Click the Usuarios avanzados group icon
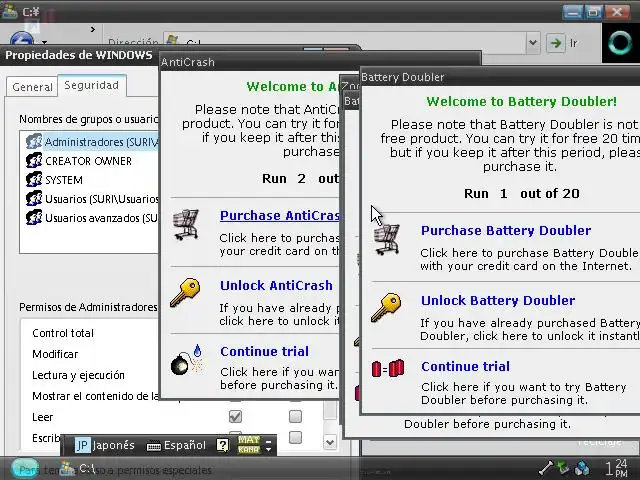 pyautogui.click(x=34, y=218)
